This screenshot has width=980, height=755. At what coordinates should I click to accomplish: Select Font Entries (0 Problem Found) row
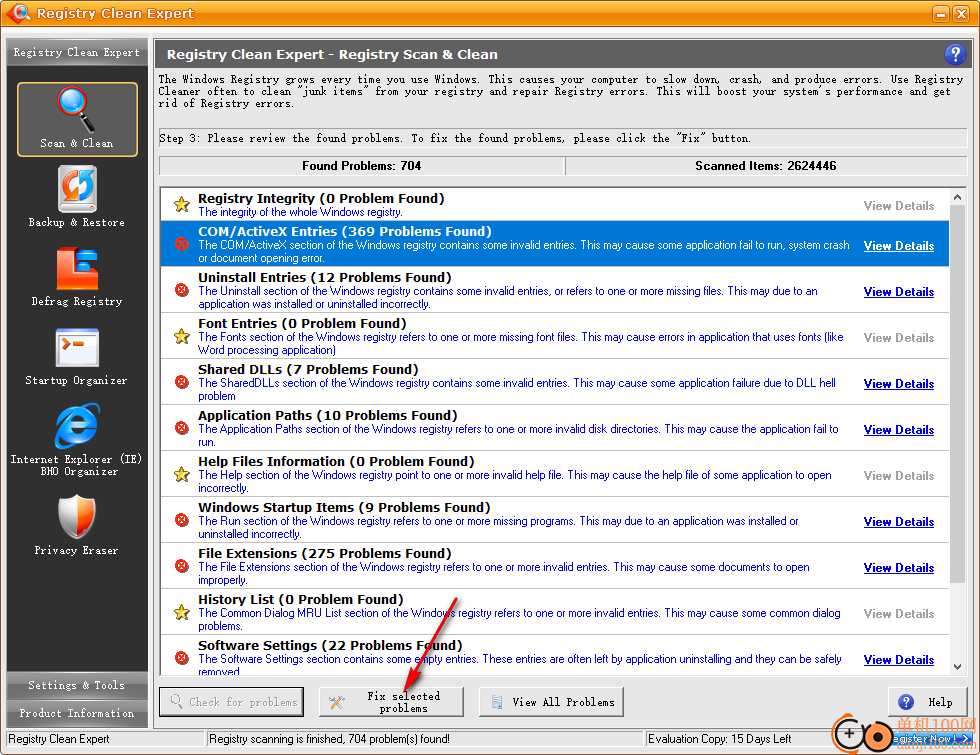(x=554, y=336)
